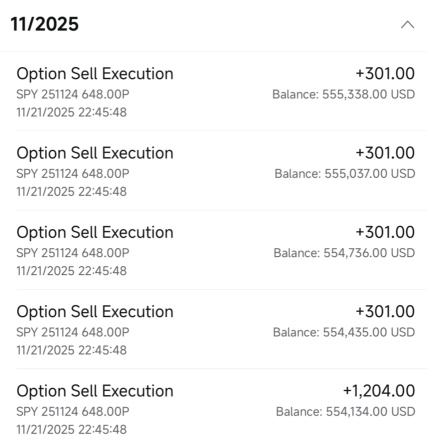Screen dimensions: 427x441
Task: Select Balance: 554,736.00 USD text
Action: 344,253
